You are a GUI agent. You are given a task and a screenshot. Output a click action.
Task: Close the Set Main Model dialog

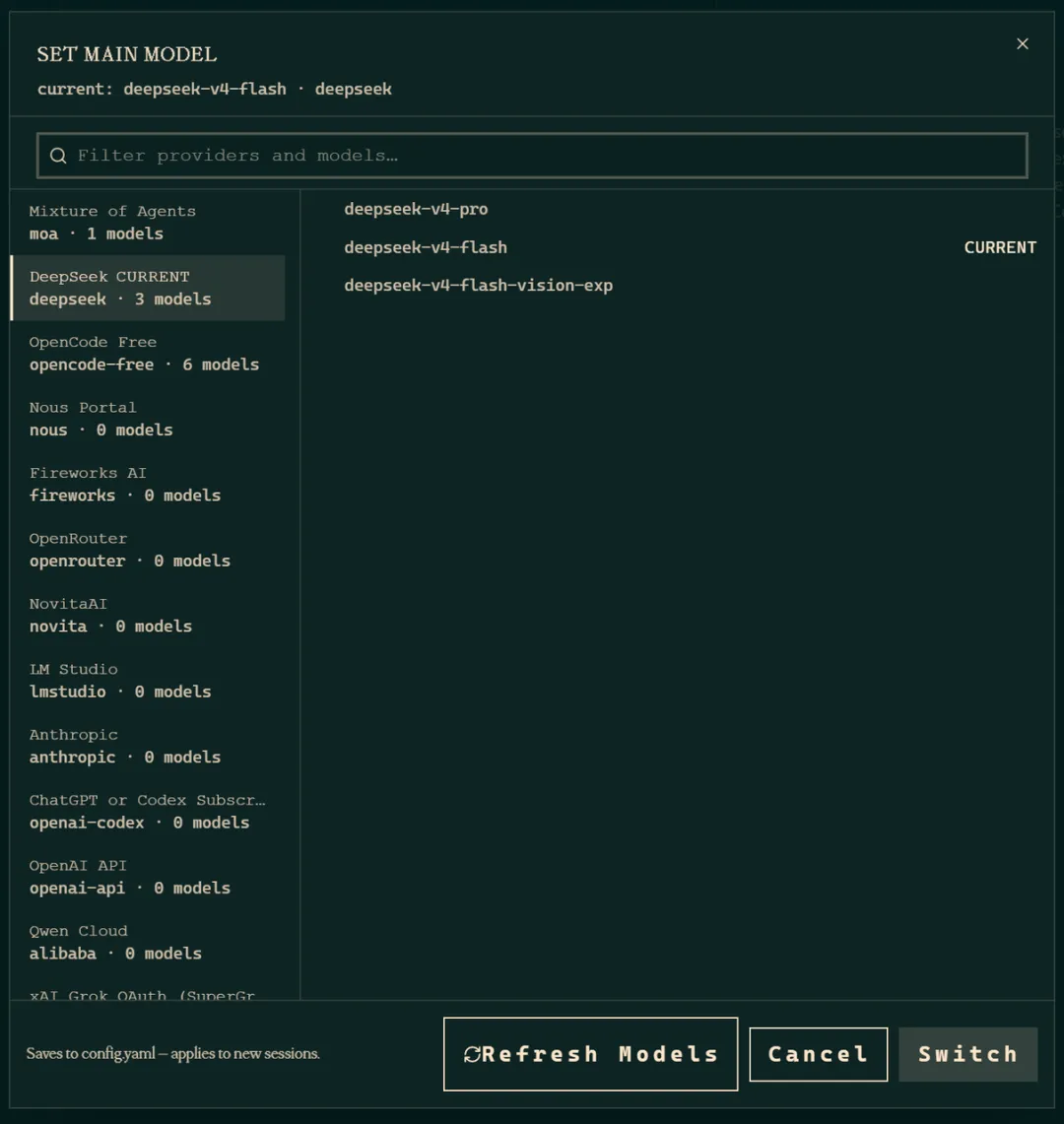1023,44
